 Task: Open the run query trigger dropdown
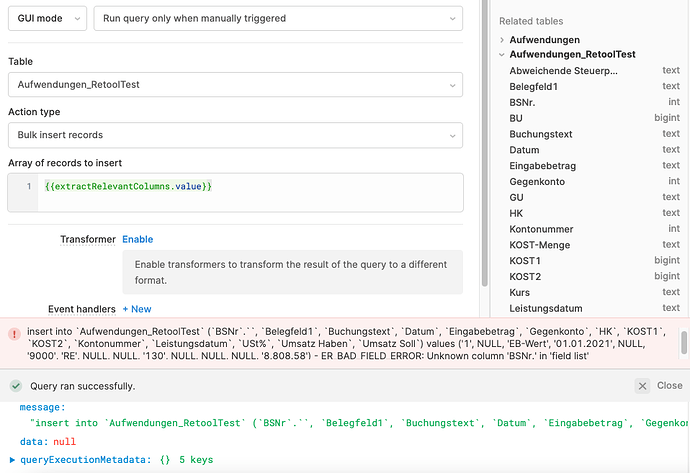(x=278, y=18)
